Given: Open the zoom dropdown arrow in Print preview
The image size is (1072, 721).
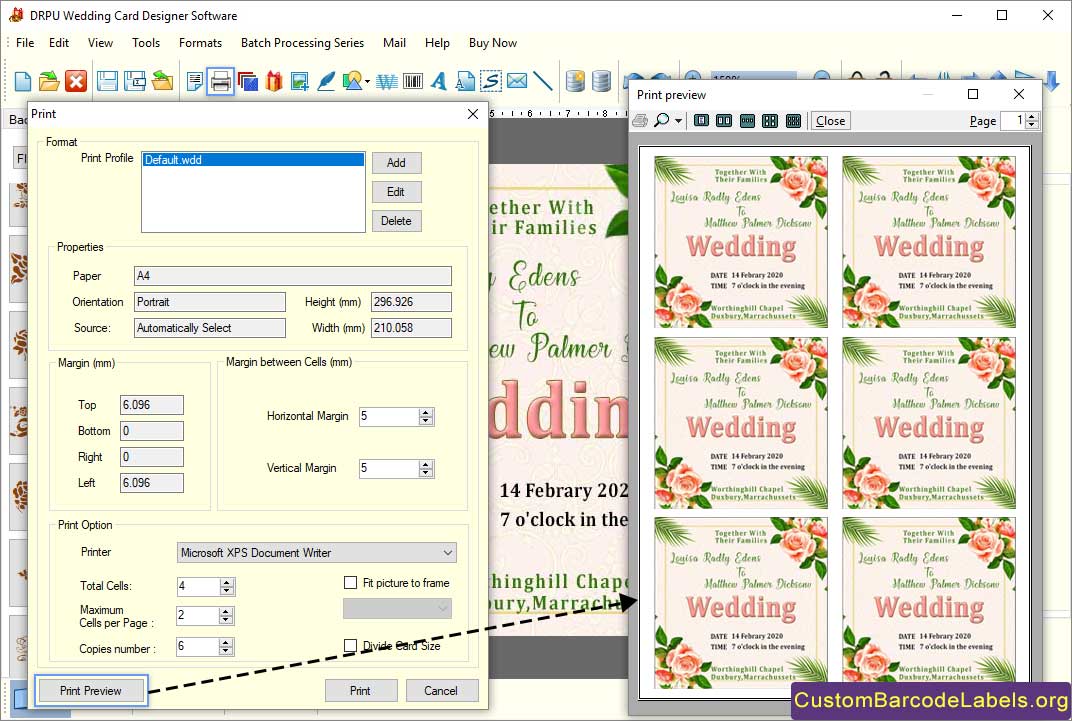Looking at the screenshot, I should pos(678,121).
